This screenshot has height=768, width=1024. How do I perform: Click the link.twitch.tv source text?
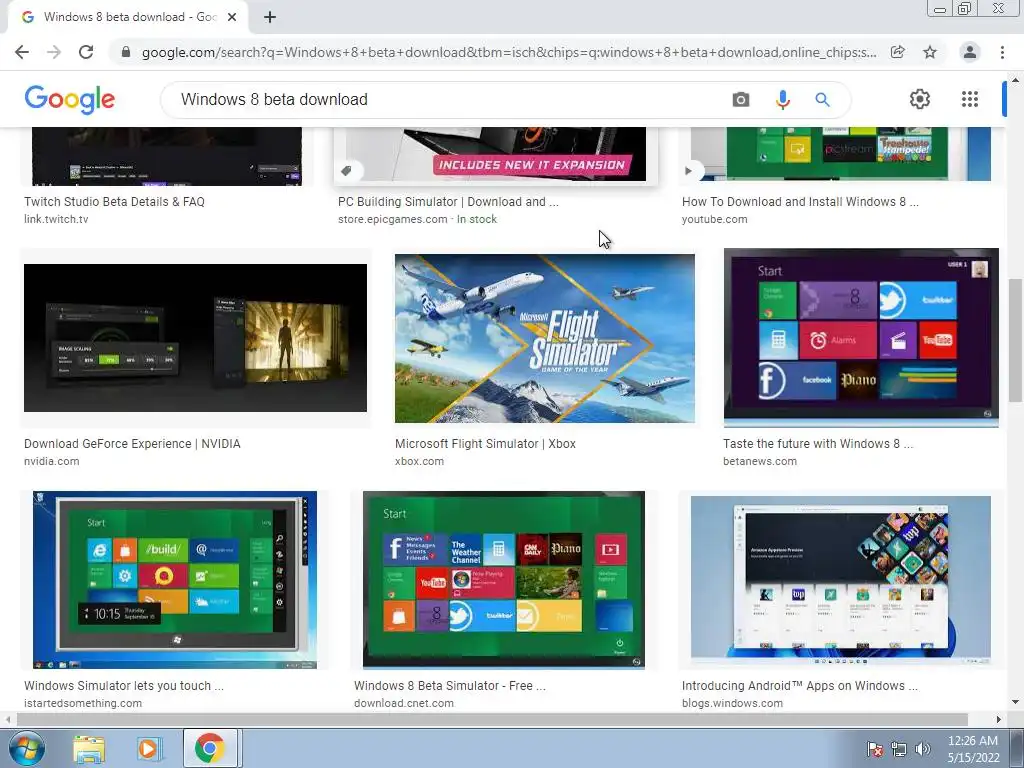(x=56, y=219)
